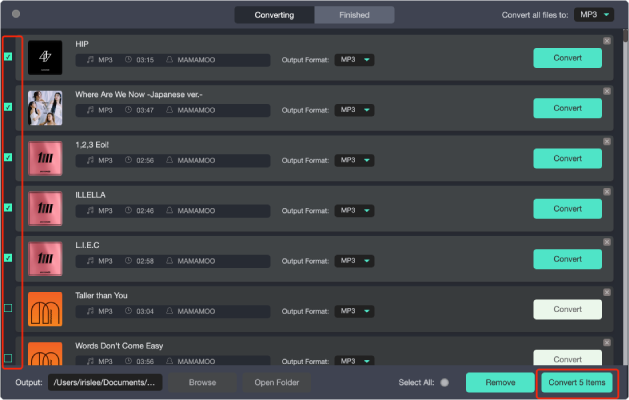Uncheck the L.I.E.C track checkbox
Viewport: 629px width, 400px height.
[9, 258]
